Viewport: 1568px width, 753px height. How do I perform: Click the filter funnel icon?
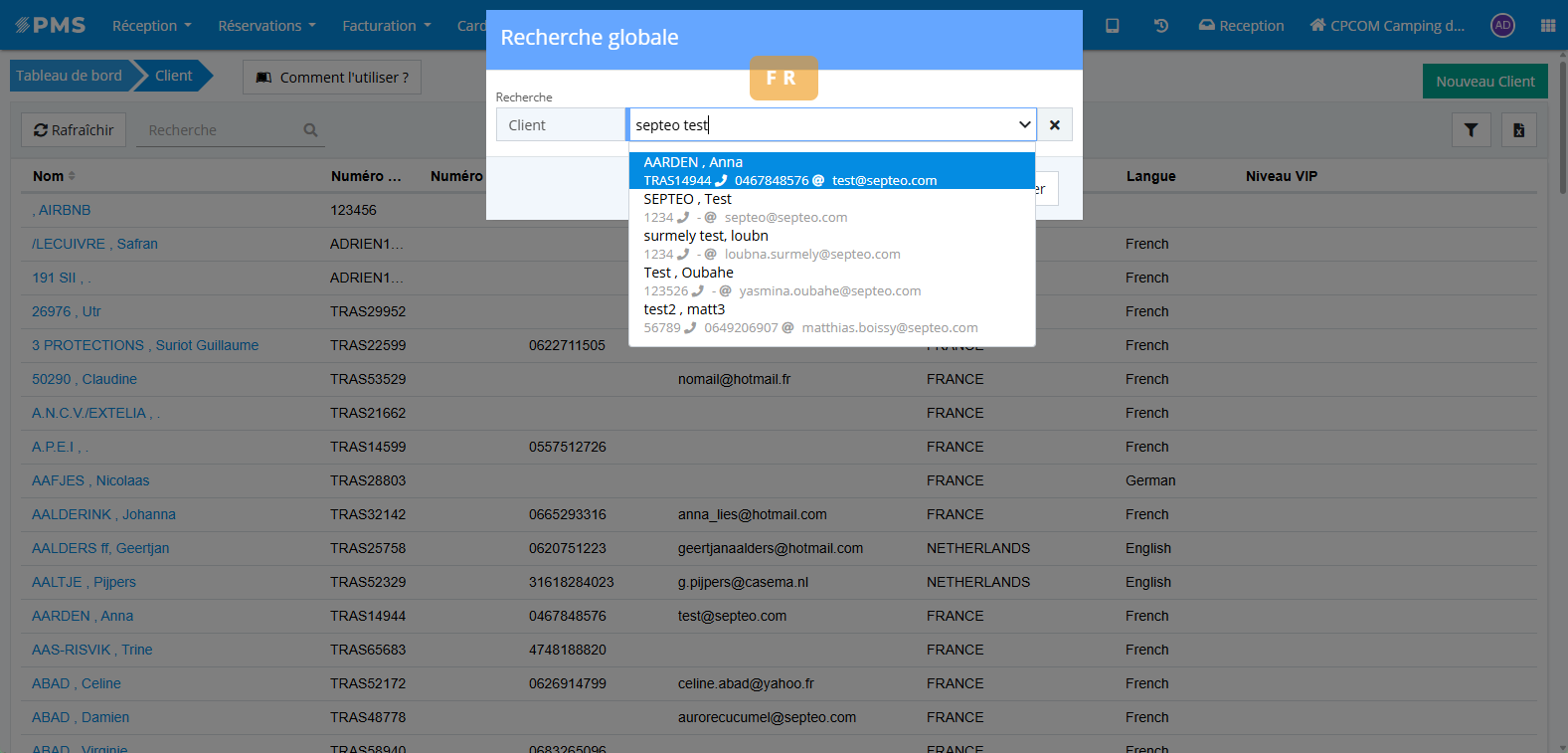click(1471, 130)
